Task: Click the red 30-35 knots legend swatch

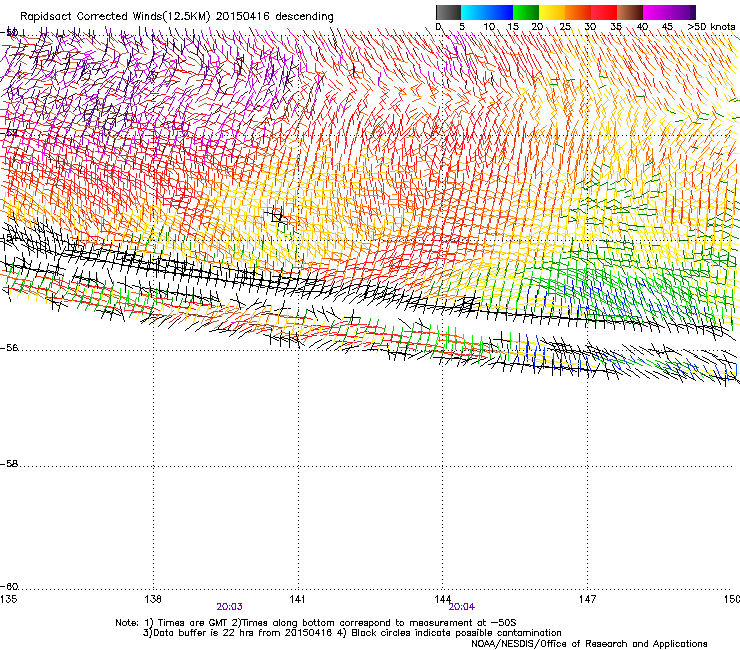Action: 604,12
